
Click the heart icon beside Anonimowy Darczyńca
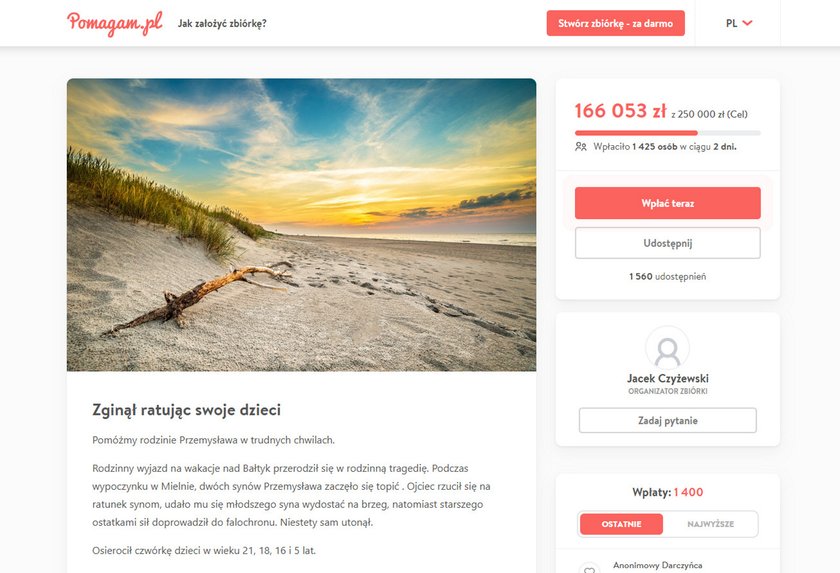click(589, 569)
